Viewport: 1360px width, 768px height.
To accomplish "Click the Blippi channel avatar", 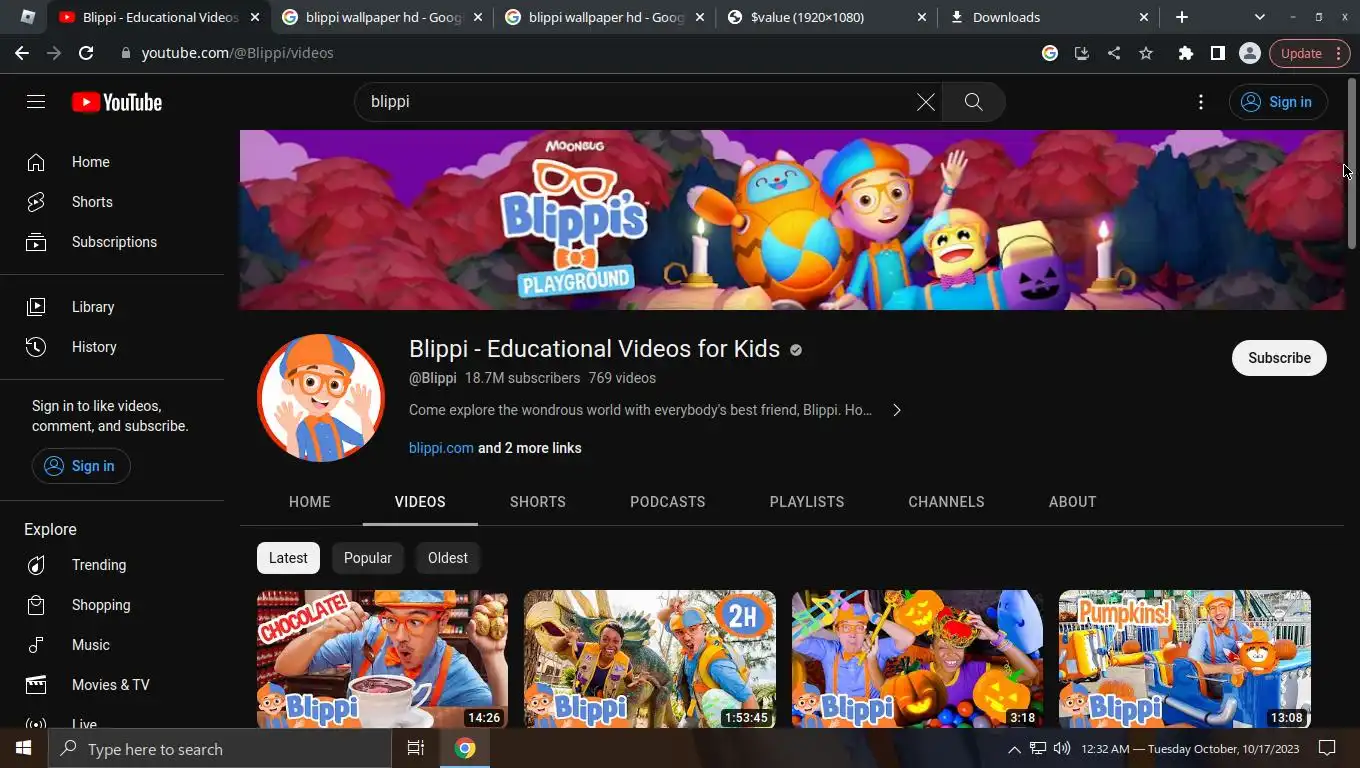I will [x=321, y=398].
